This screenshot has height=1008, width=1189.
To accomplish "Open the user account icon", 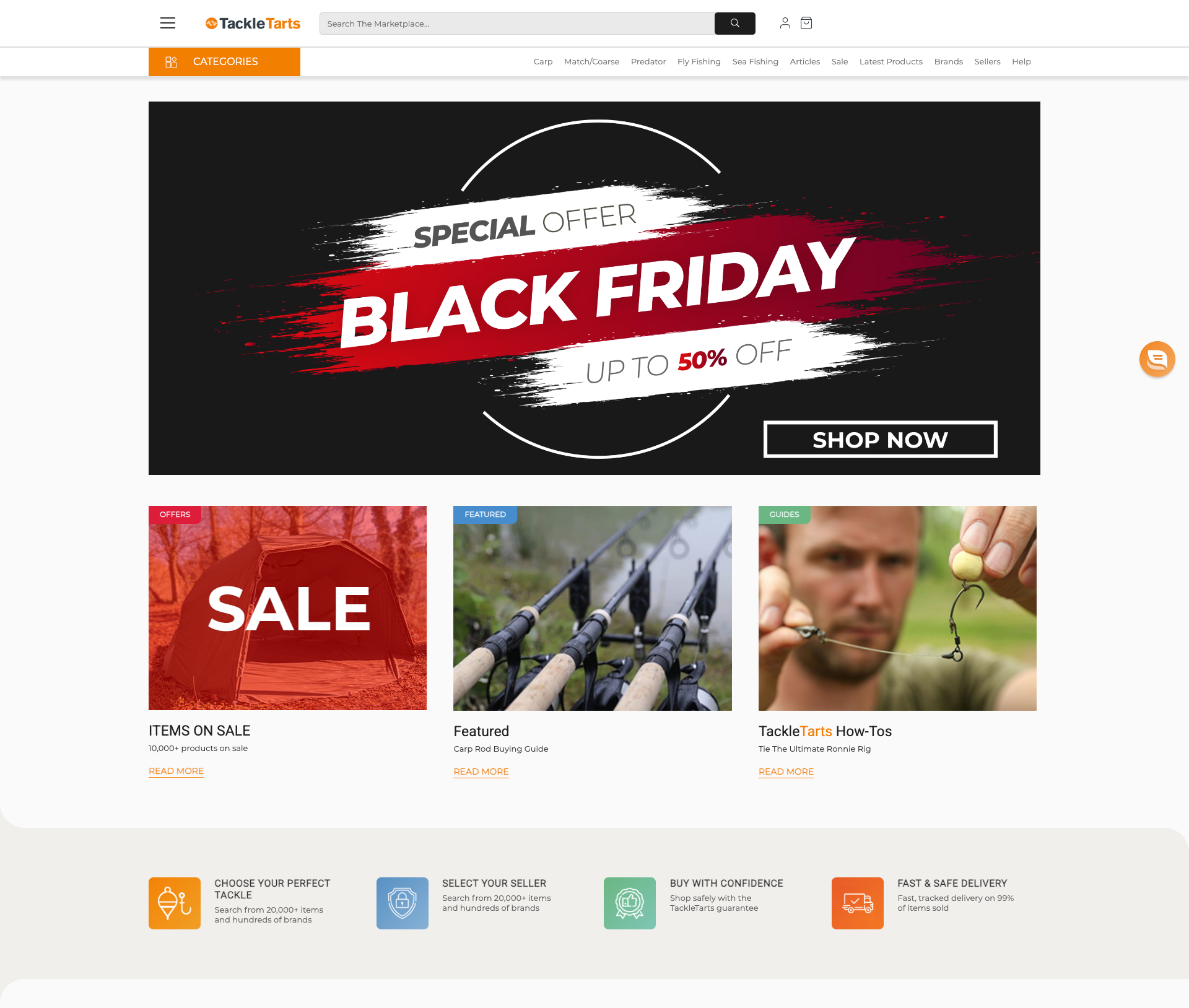I will (x=785, y=23).
